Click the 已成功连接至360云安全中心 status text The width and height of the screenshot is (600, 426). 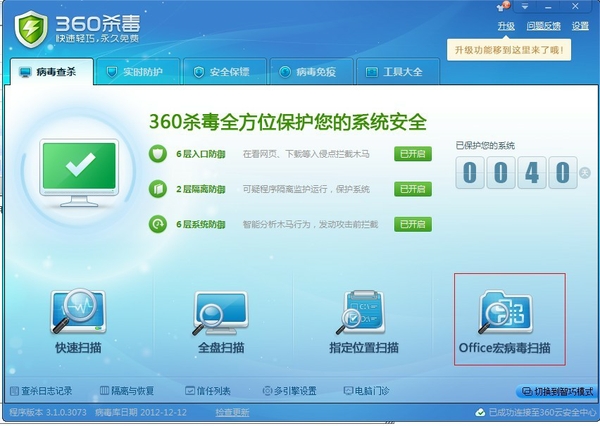click(x=542, y=413)
